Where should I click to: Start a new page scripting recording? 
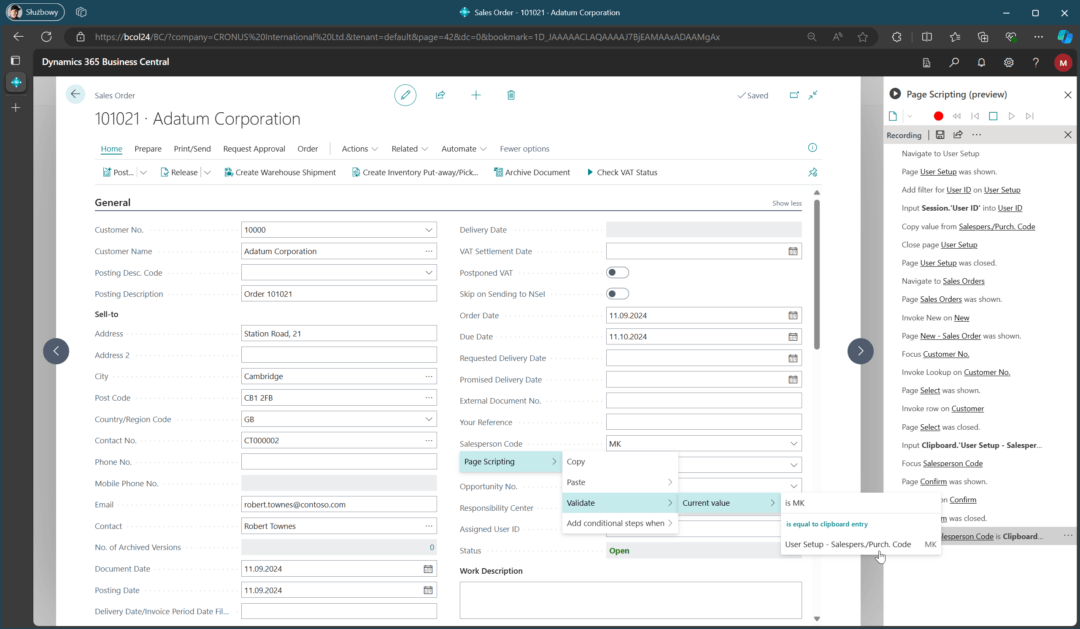tap(938, 116)
